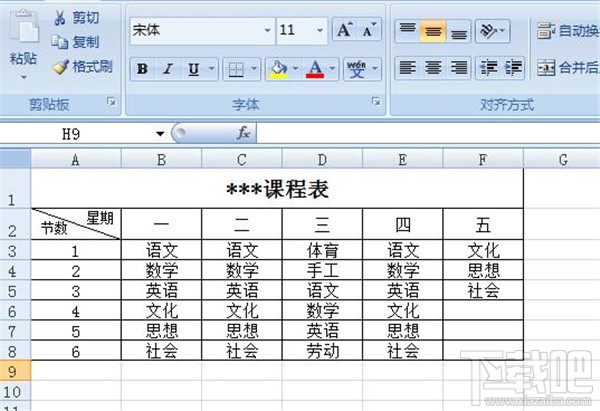Toggle Bold formatting
Viewport: 600px width, 411px height.
pyautogui.click(x=143, y=69)
